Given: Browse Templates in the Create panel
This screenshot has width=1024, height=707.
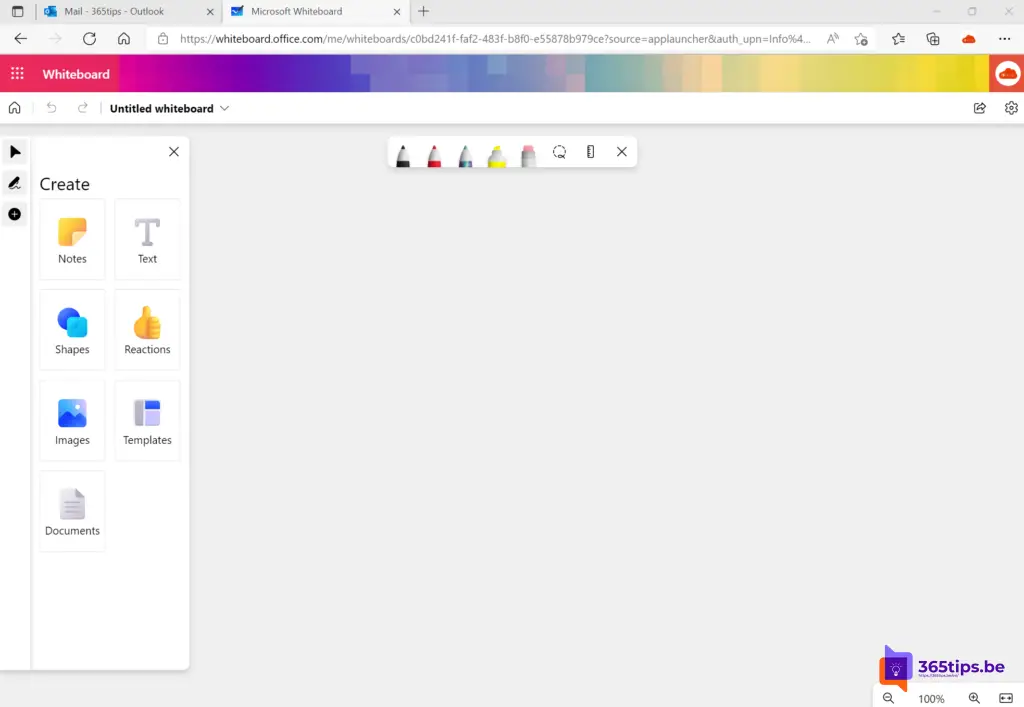Looking at the screenshot, I should click(147, 421).
